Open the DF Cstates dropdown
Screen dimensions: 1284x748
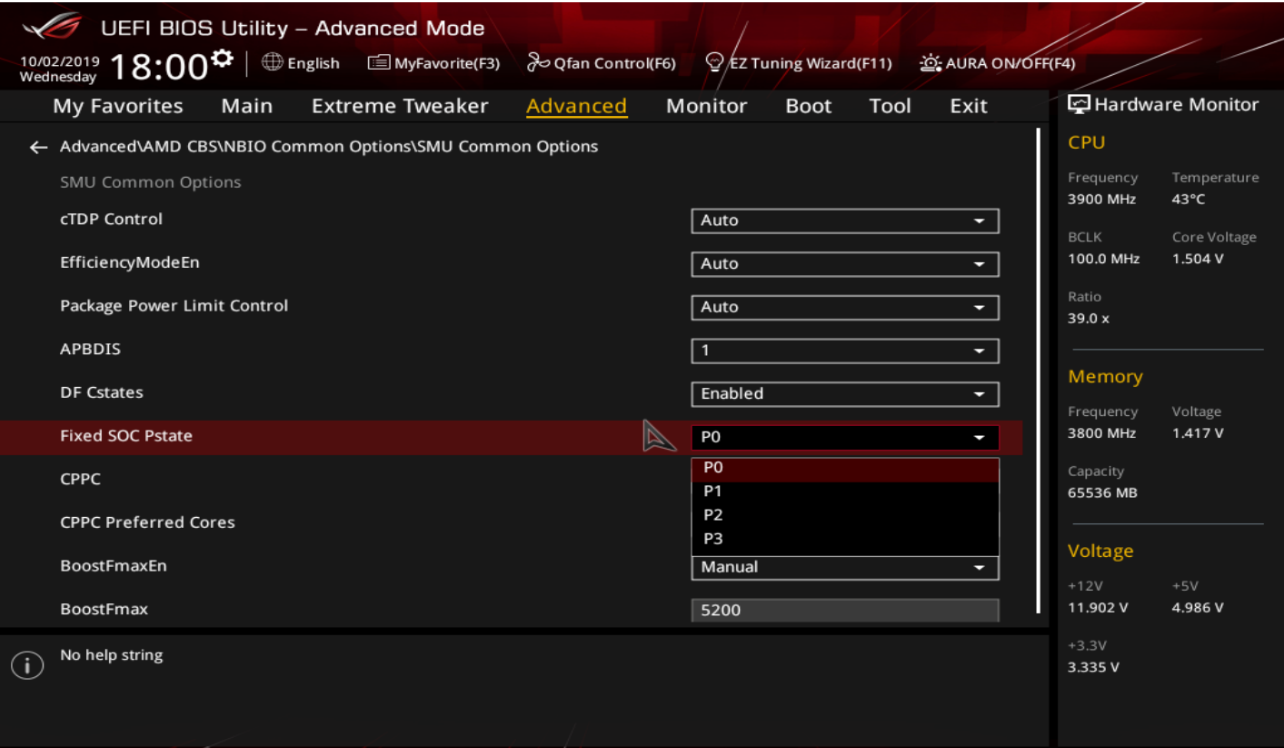pos(845,394)
